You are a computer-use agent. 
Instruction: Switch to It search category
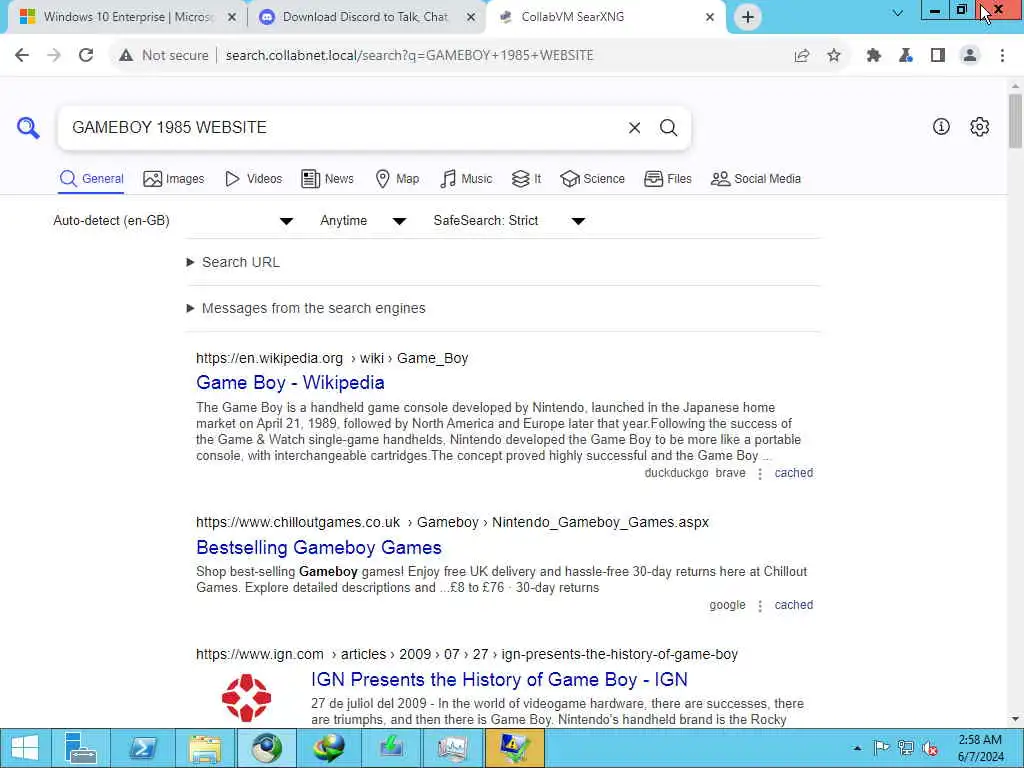(526, 179)
